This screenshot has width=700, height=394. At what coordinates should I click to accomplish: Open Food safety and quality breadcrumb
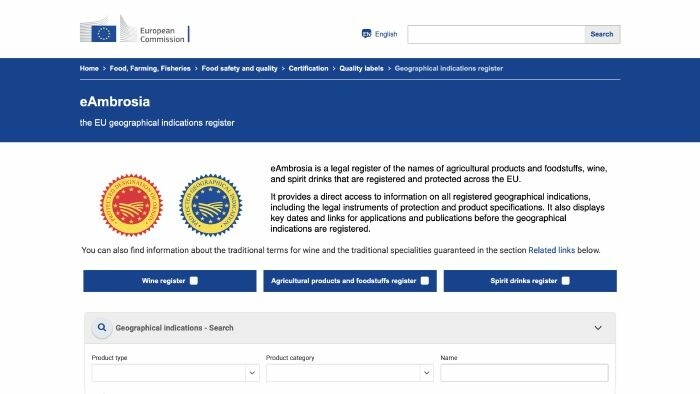(x=239, y=68)
